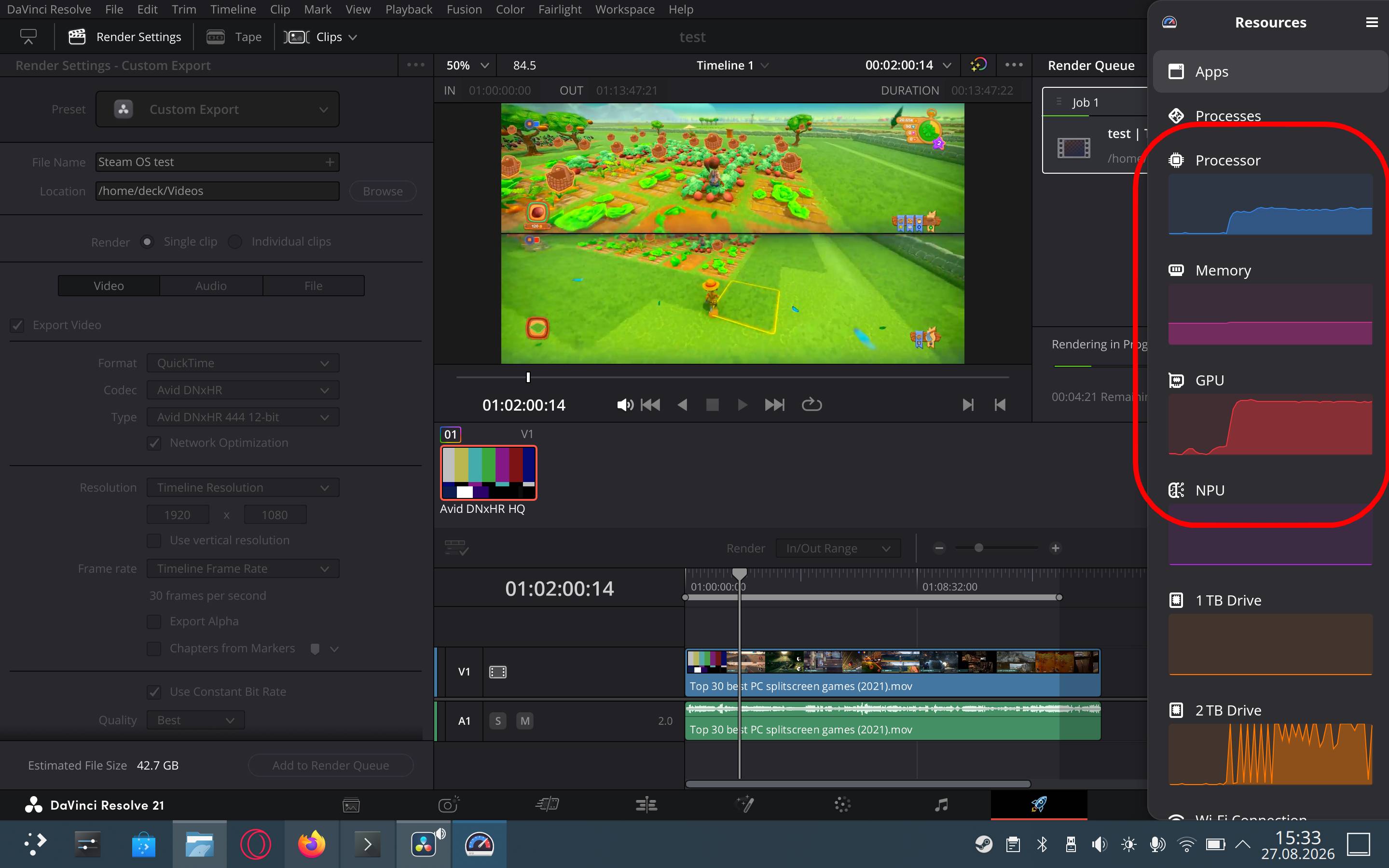1389x868 pixels.
Task: Toggle Use Constant Bit Rate checkbox
Action: click(154, 692)
